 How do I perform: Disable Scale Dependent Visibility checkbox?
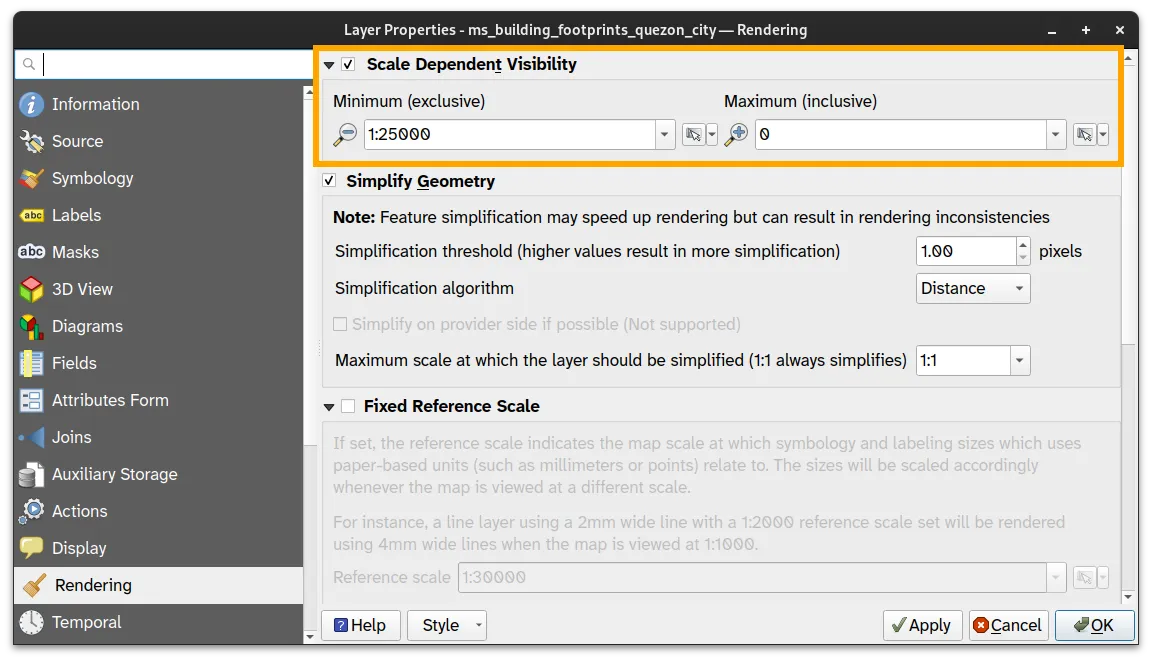[349, 64]
